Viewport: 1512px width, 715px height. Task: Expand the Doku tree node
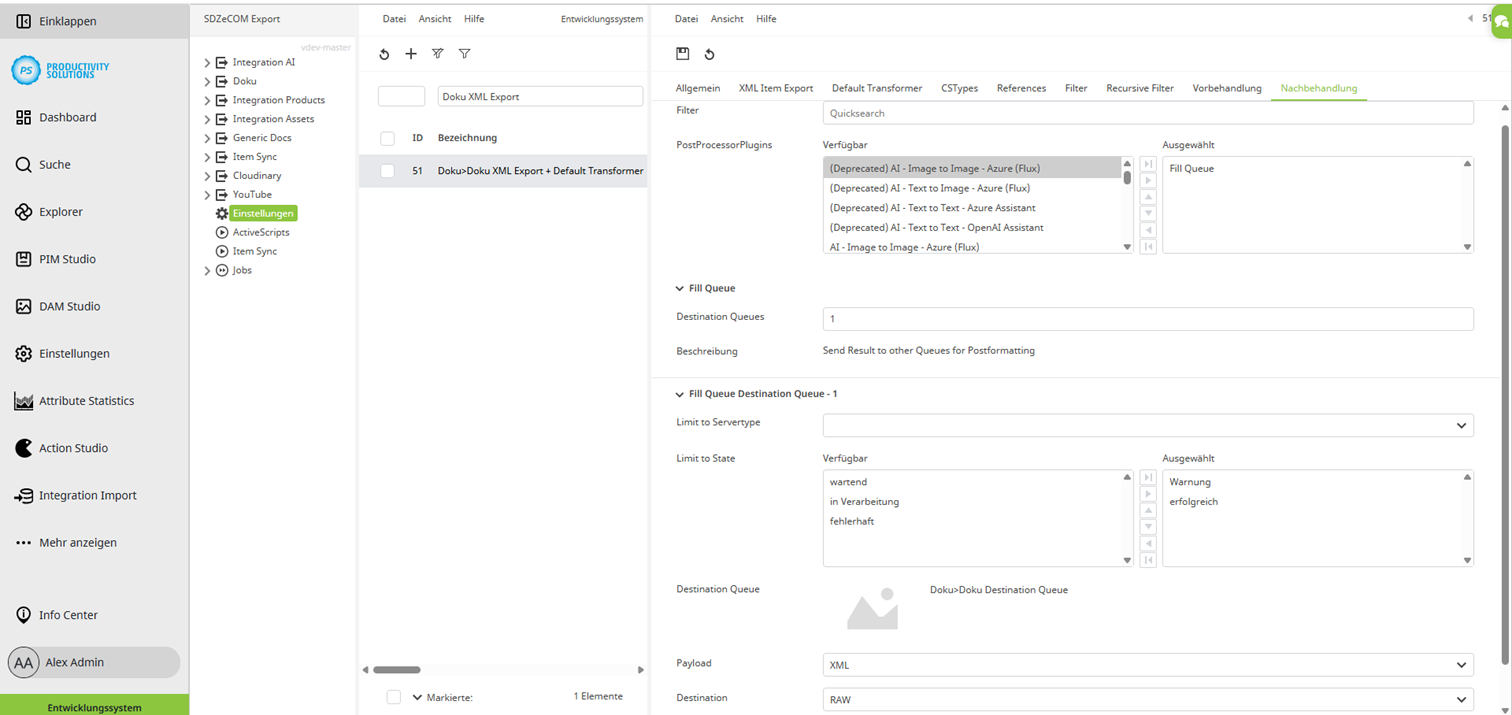(207, 81)
